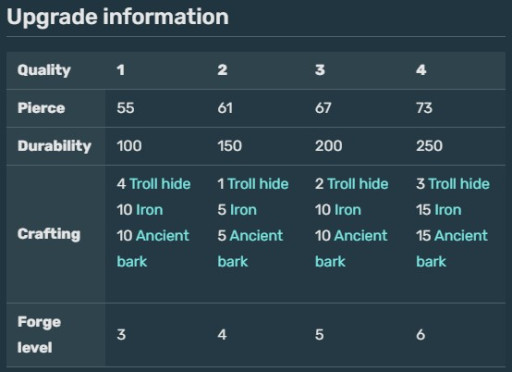512x372 pixels.
Task: Follow Ancient bark link under quality 4
Action: 452,248
